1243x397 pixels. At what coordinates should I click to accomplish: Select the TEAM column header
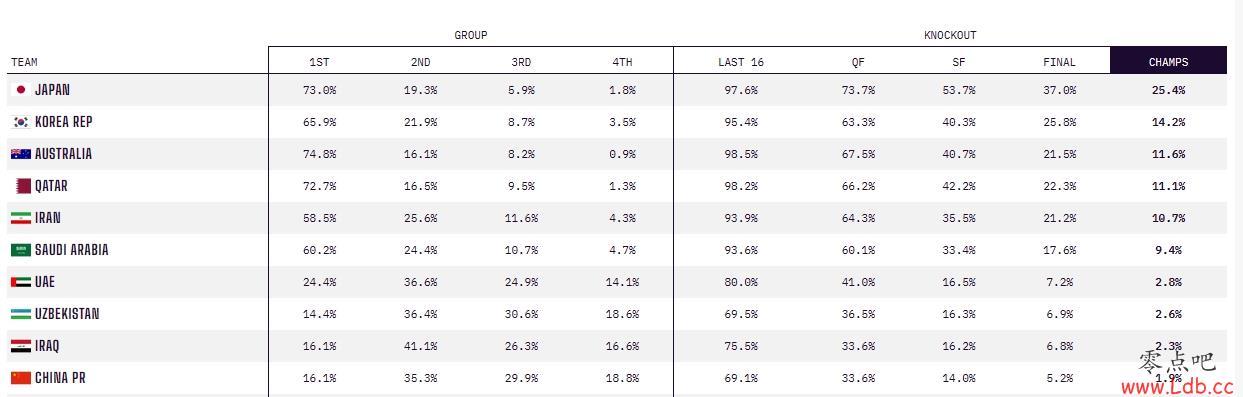[x=24, y=62]
